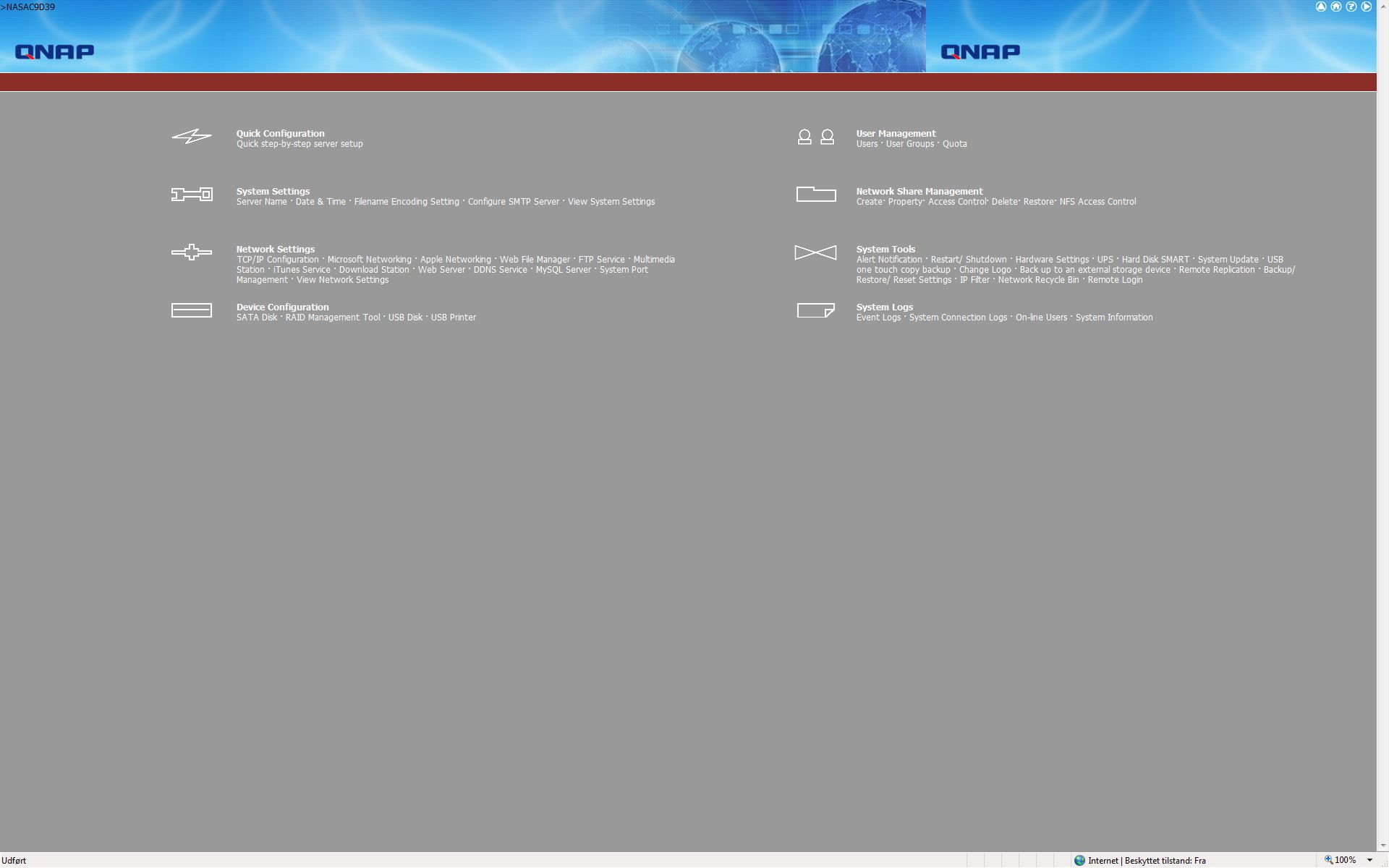
Task: Click the System Settings wrench icon
Action: point(192,195)
